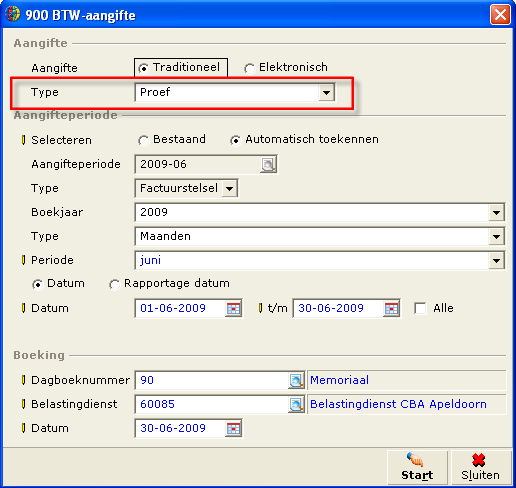The height and width of the screenshot is (488, 516).
Task: Expand the Proef type dropdown
Action: (x=326, y=92)
